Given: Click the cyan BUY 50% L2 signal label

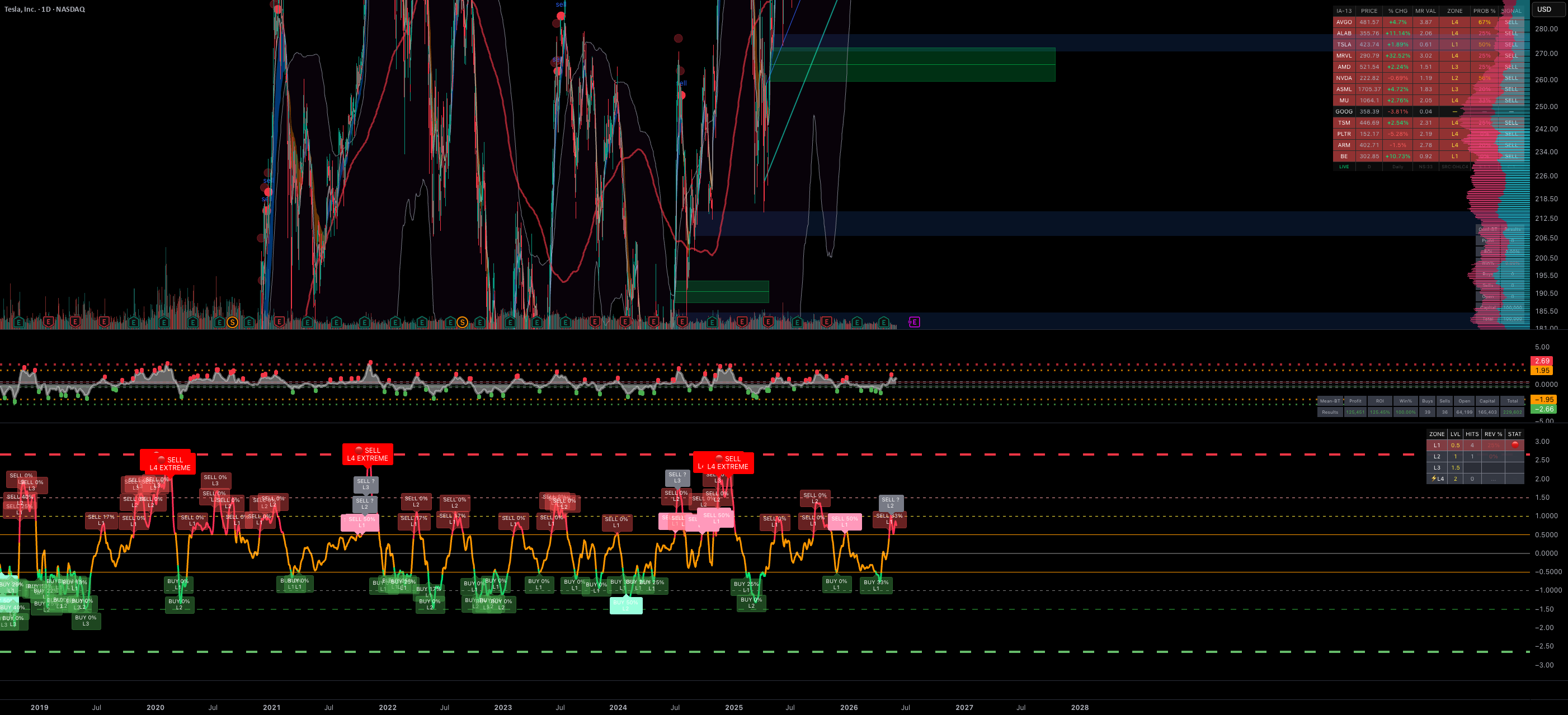Looking at the screenshot, I should [x=626, y=605].
